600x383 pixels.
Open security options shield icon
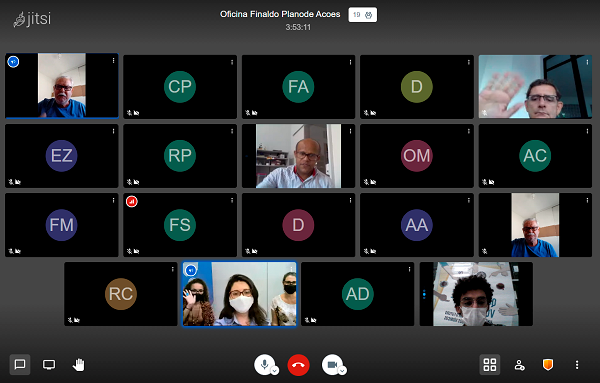pos(548,364)
